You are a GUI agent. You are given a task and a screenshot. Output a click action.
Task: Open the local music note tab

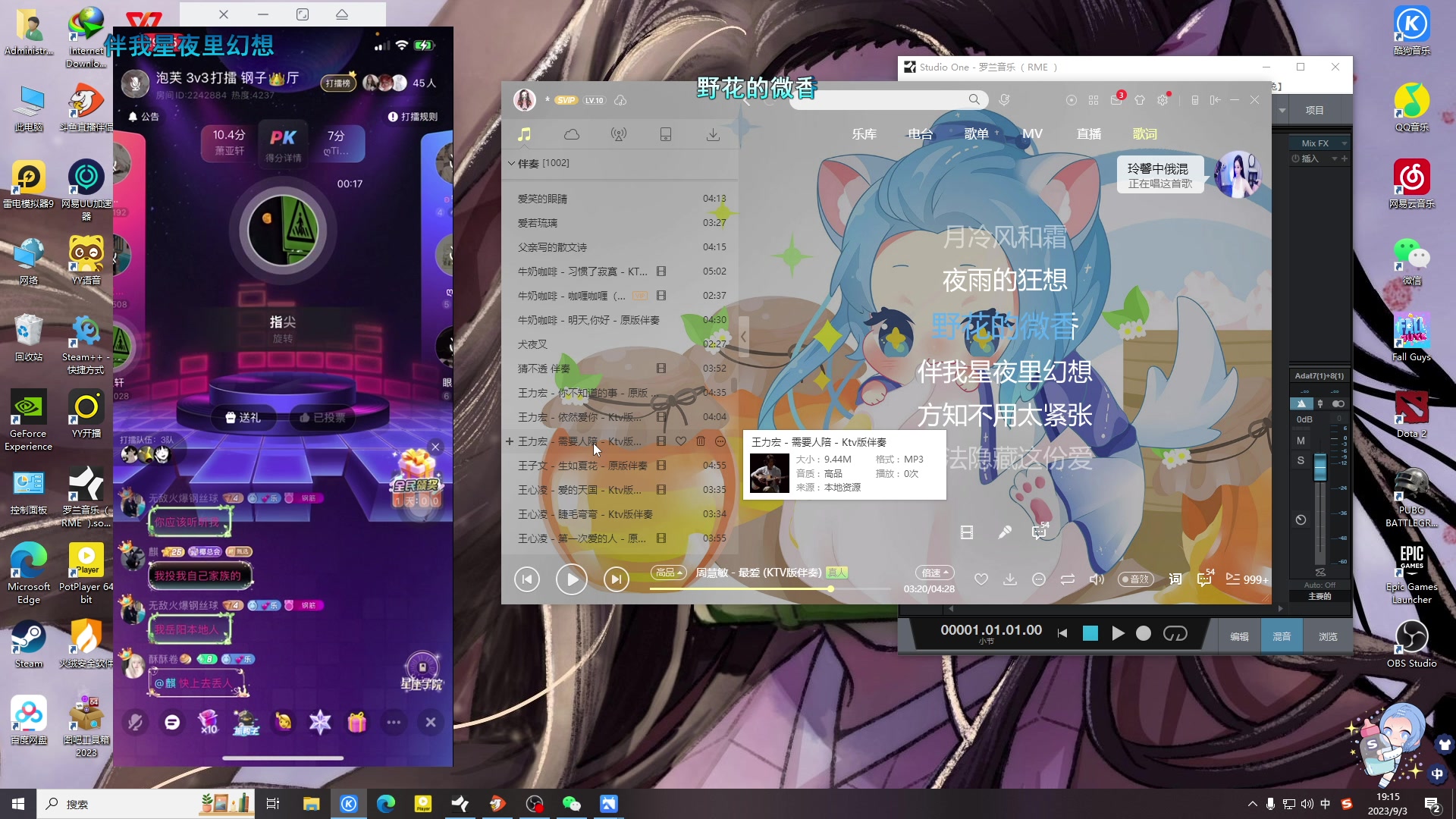point(524,134)
